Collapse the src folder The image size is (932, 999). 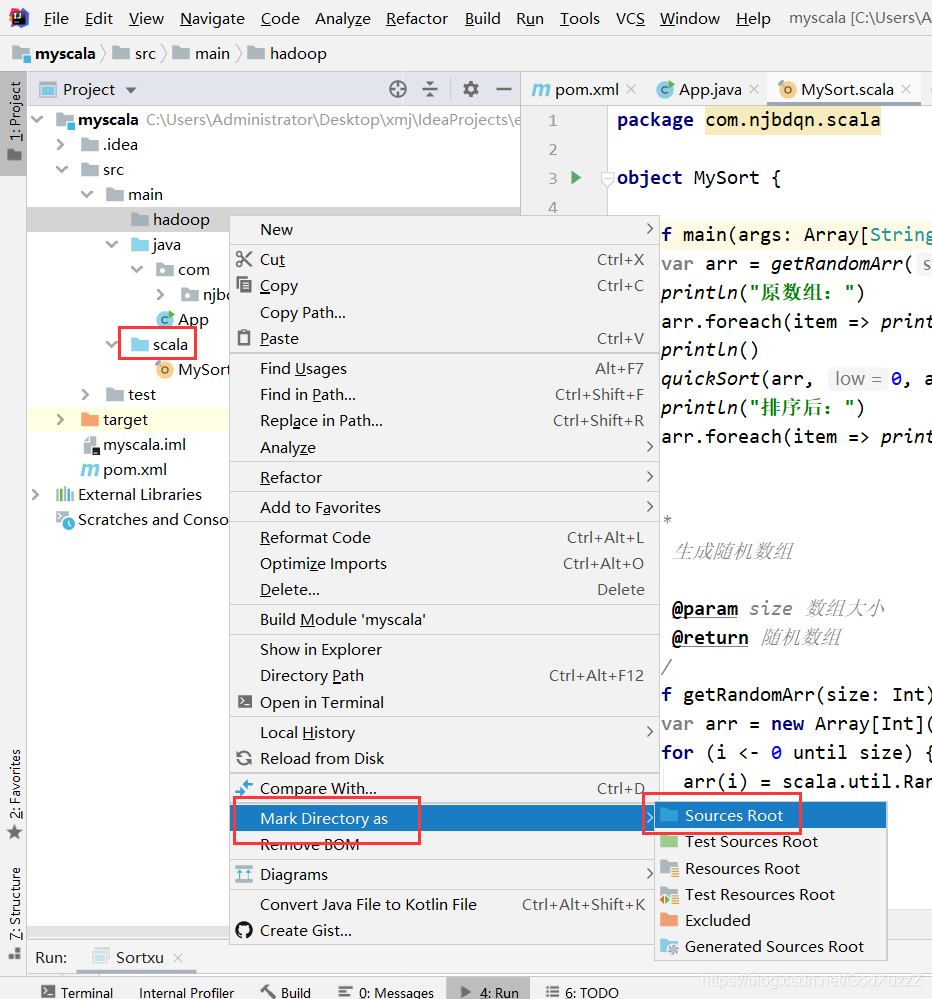62,169
